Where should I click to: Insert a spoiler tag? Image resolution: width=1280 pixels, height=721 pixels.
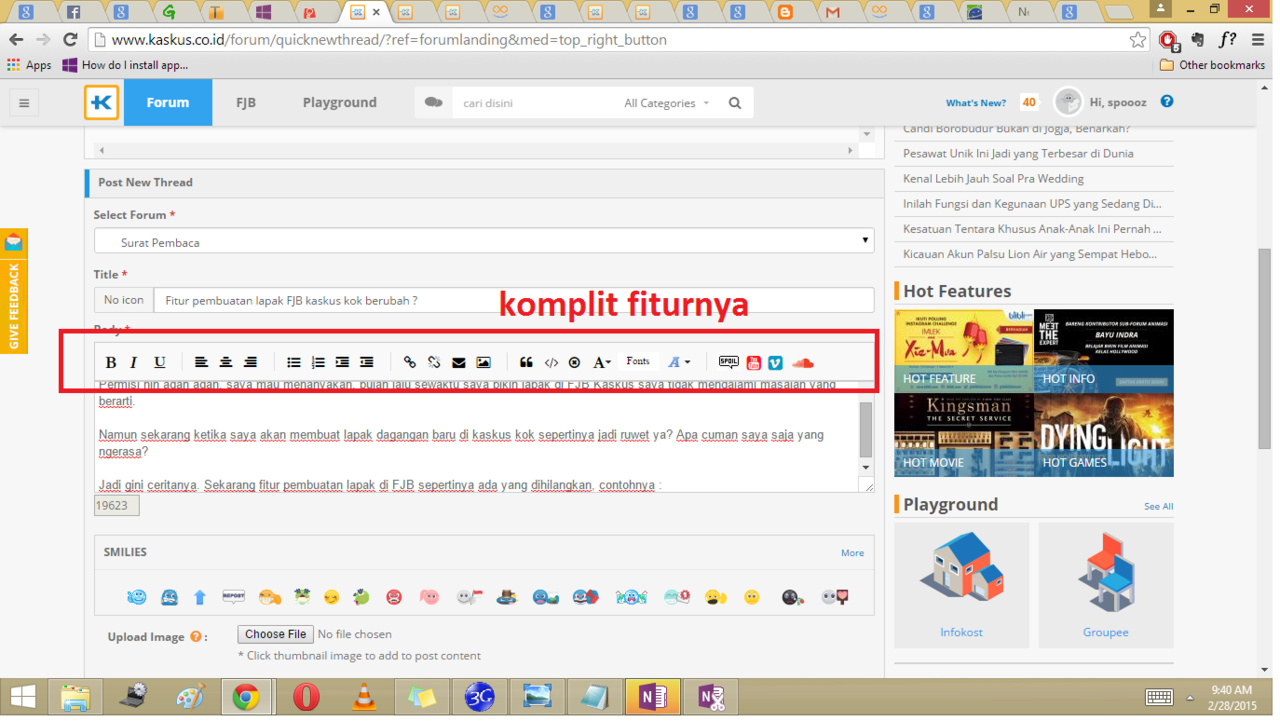point(730,362)
